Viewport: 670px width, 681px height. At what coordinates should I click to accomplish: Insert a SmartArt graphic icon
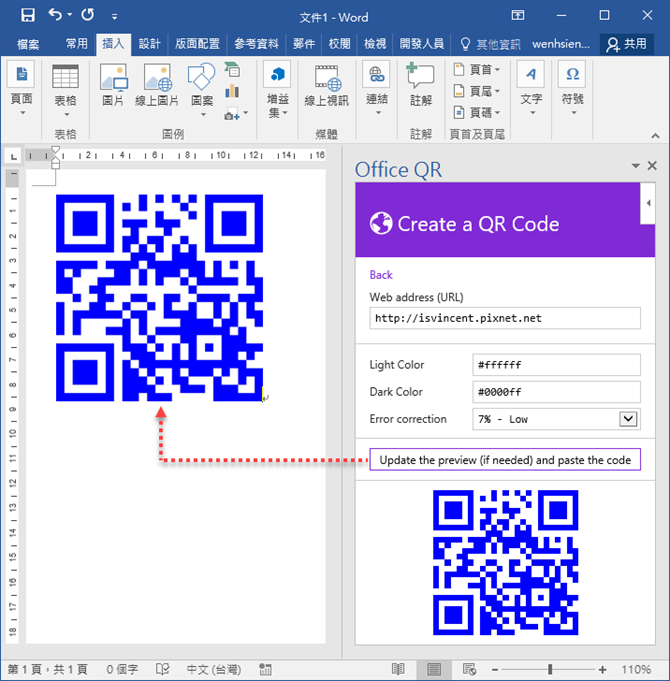point(232,69)
